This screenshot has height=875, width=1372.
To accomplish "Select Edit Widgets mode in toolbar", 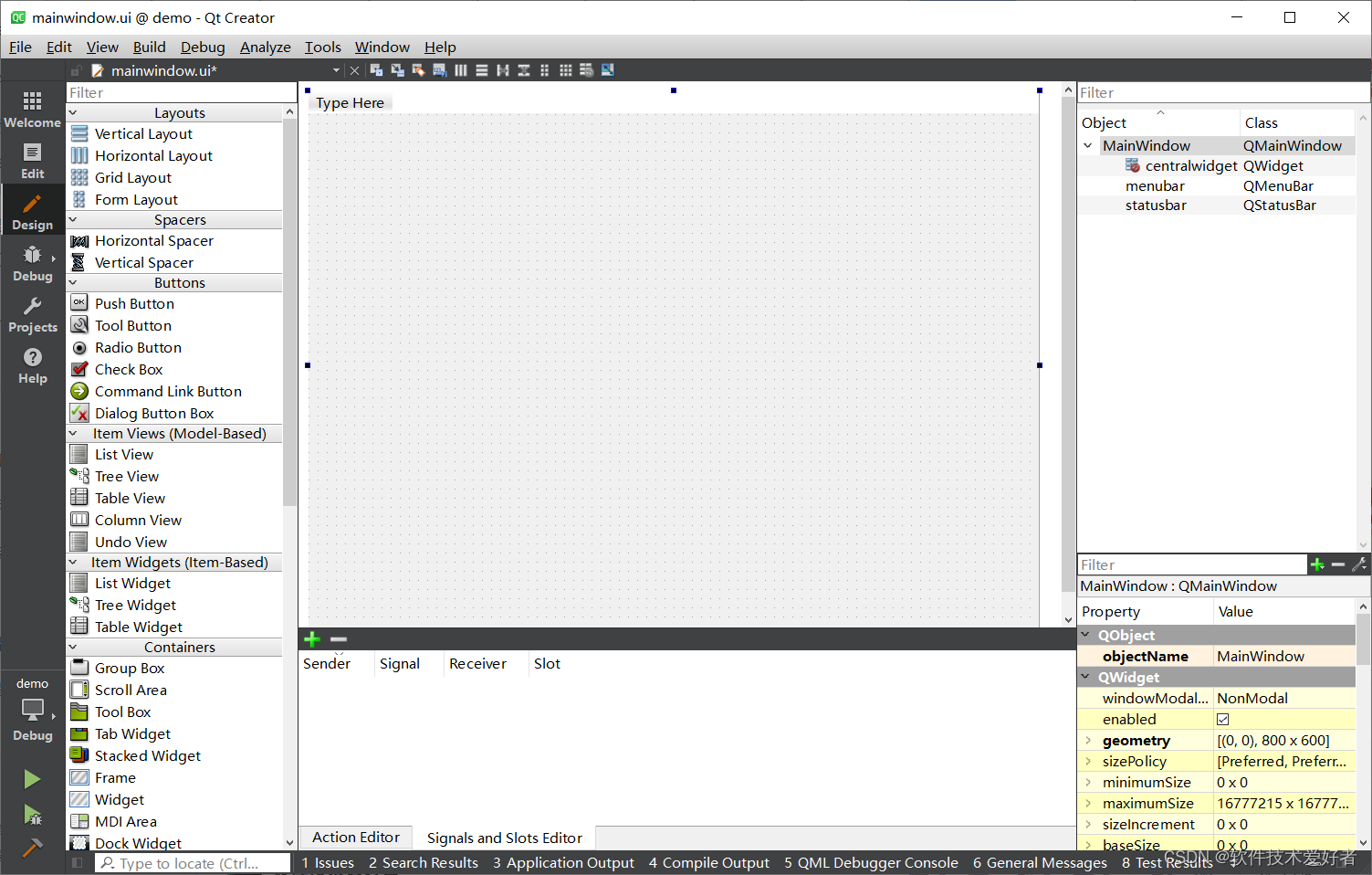I will pyautogui.click(x=376, y=70).
